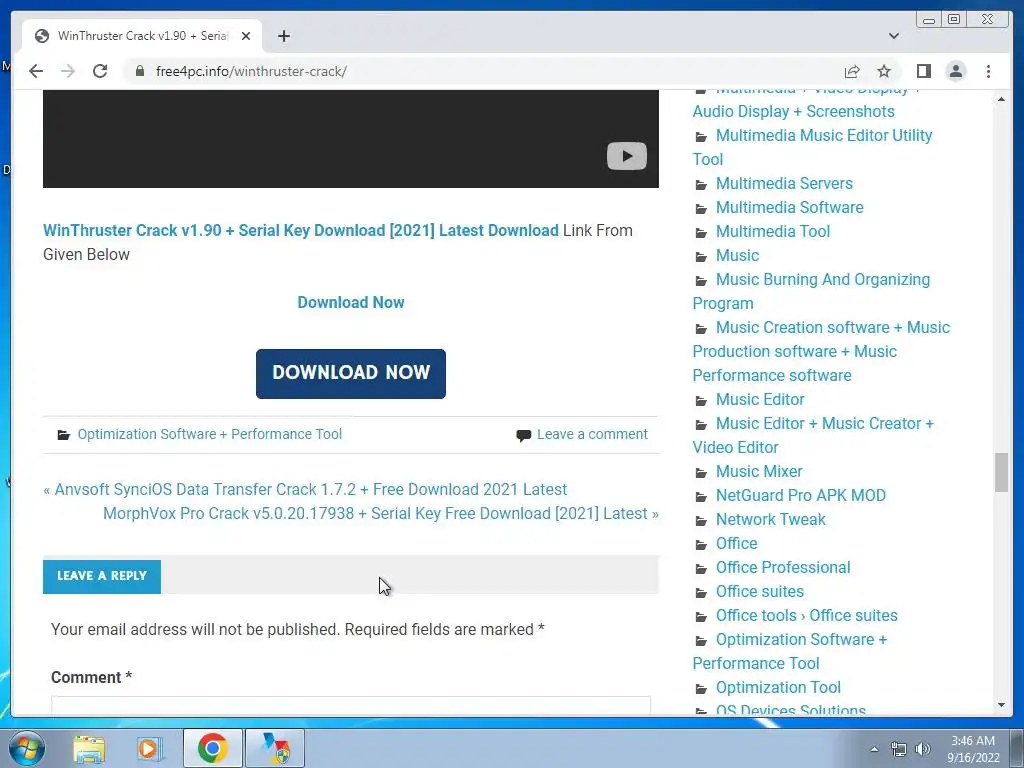
Task: Open NetGuard Pro APK MOD category
Action: click(801, 495)
